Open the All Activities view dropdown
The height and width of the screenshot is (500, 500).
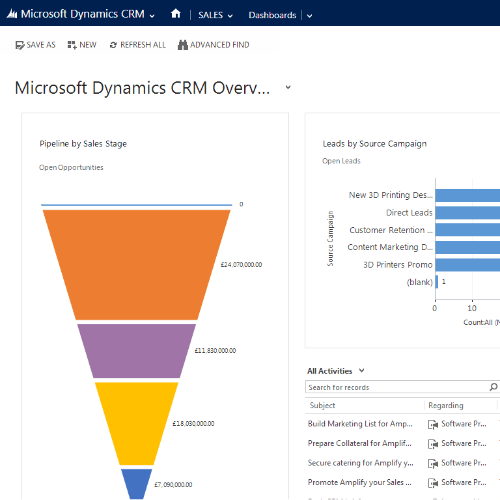[362, 371]
